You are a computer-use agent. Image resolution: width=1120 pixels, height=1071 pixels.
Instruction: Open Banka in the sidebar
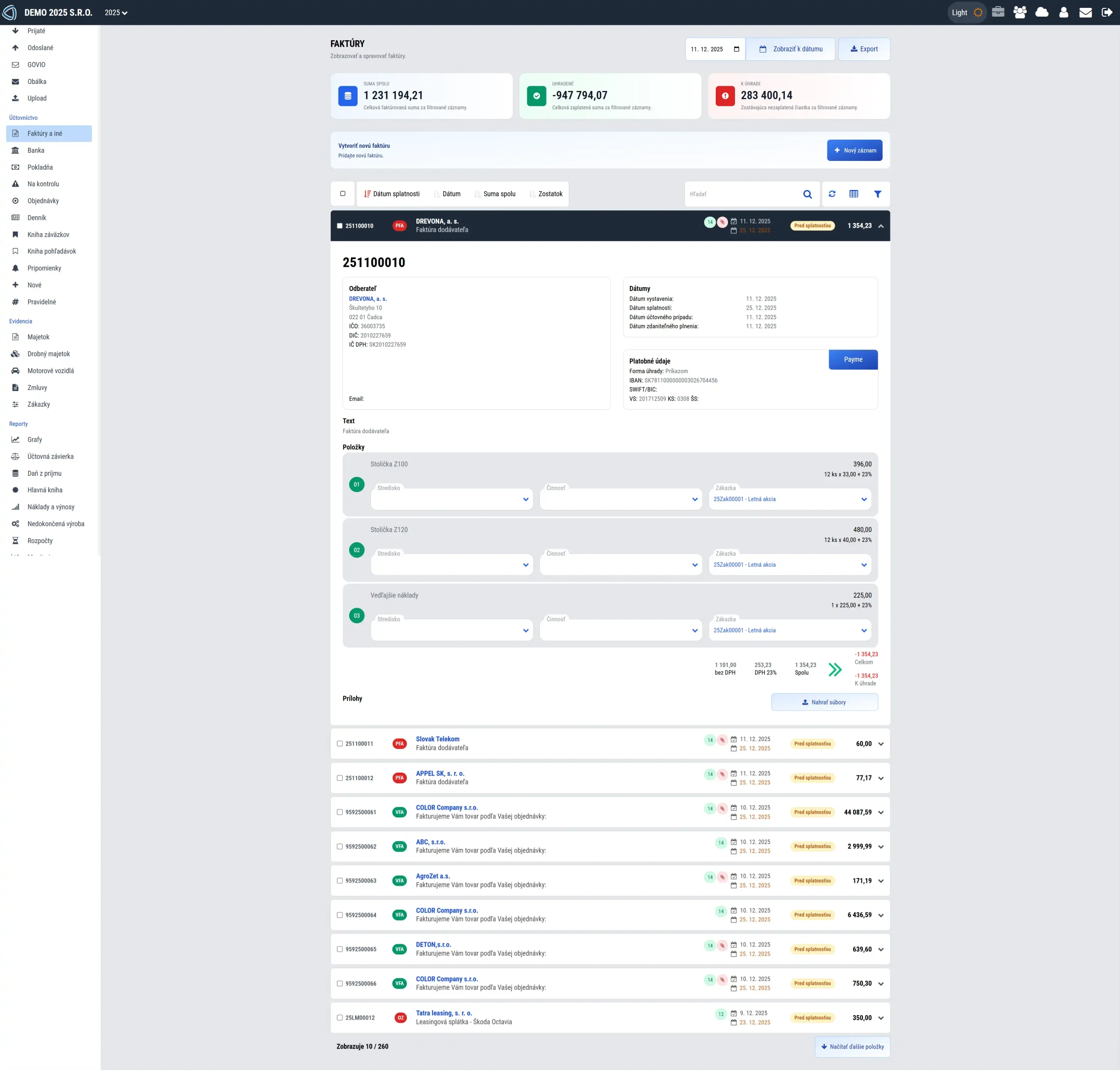[x=36, y=151]
